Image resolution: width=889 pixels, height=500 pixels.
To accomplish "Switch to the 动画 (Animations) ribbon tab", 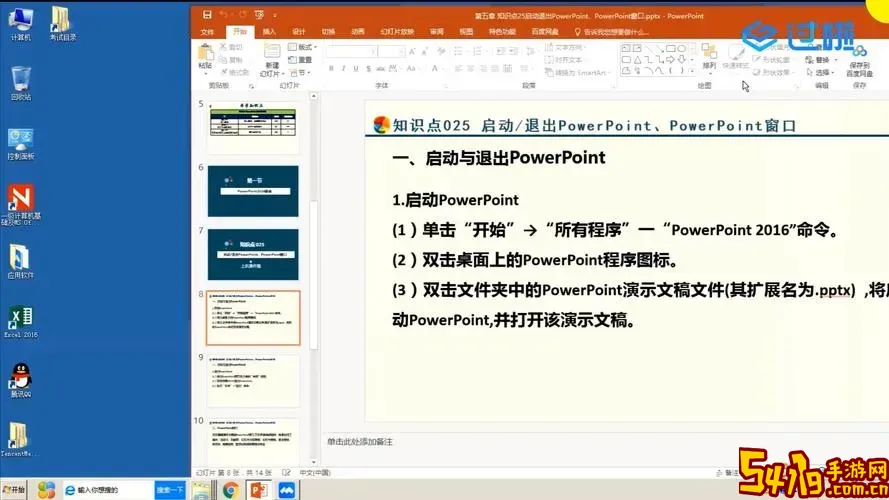I will pyautogui.click(x=358, y=32).
